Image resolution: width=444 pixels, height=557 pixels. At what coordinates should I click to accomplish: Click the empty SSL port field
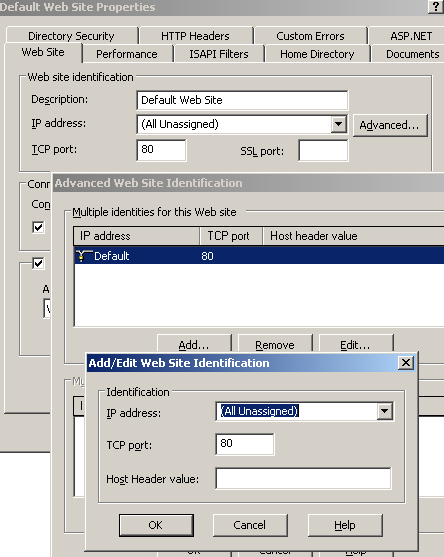[323, 150]
